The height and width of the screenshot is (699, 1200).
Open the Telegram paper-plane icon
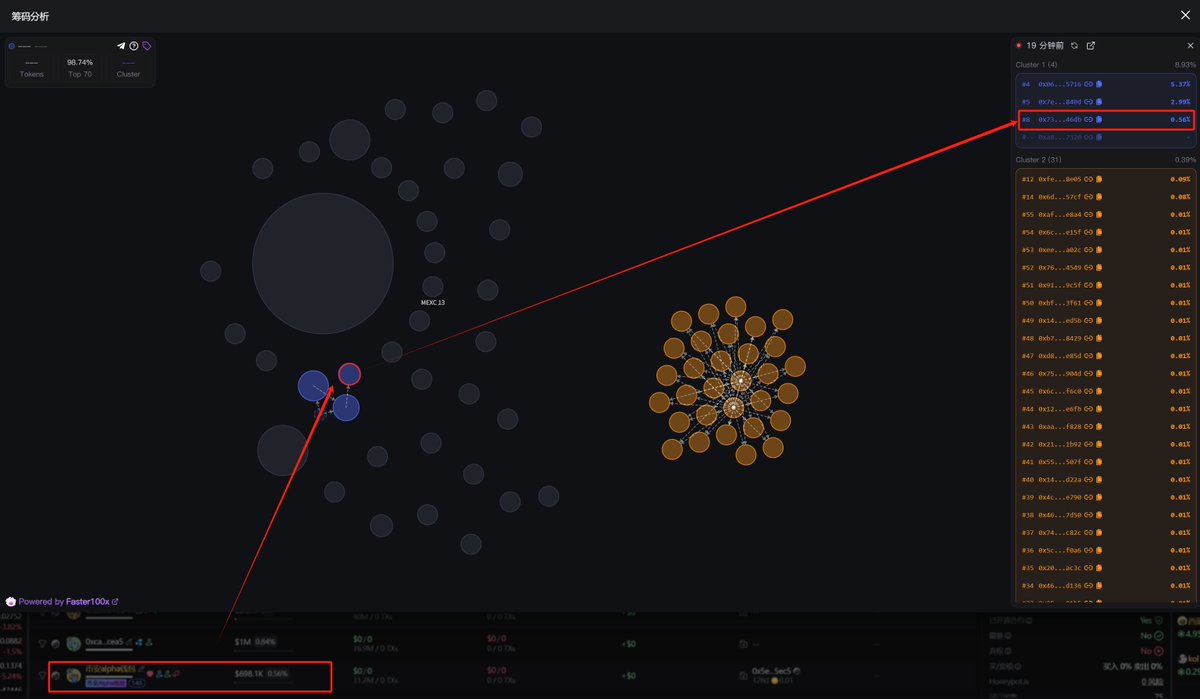pos(121,46)
